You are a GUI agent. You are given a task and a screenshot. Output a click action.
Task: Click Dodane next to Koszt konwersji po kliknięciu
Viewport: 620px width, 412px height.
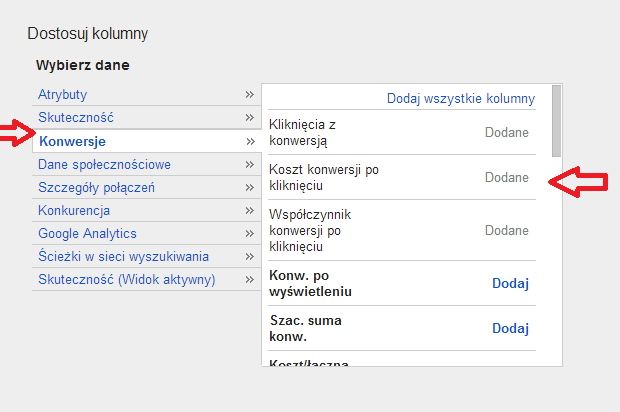point(506,177)
